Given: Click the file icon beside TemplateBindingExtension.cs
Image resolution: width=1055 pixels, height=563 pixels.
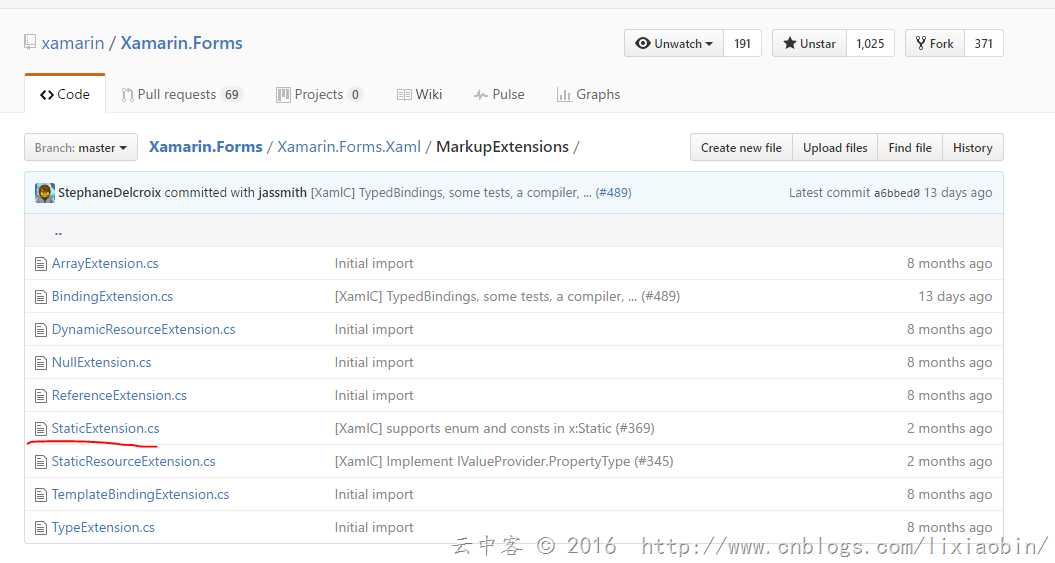Looking at the screenshot, I should (41, 495).
